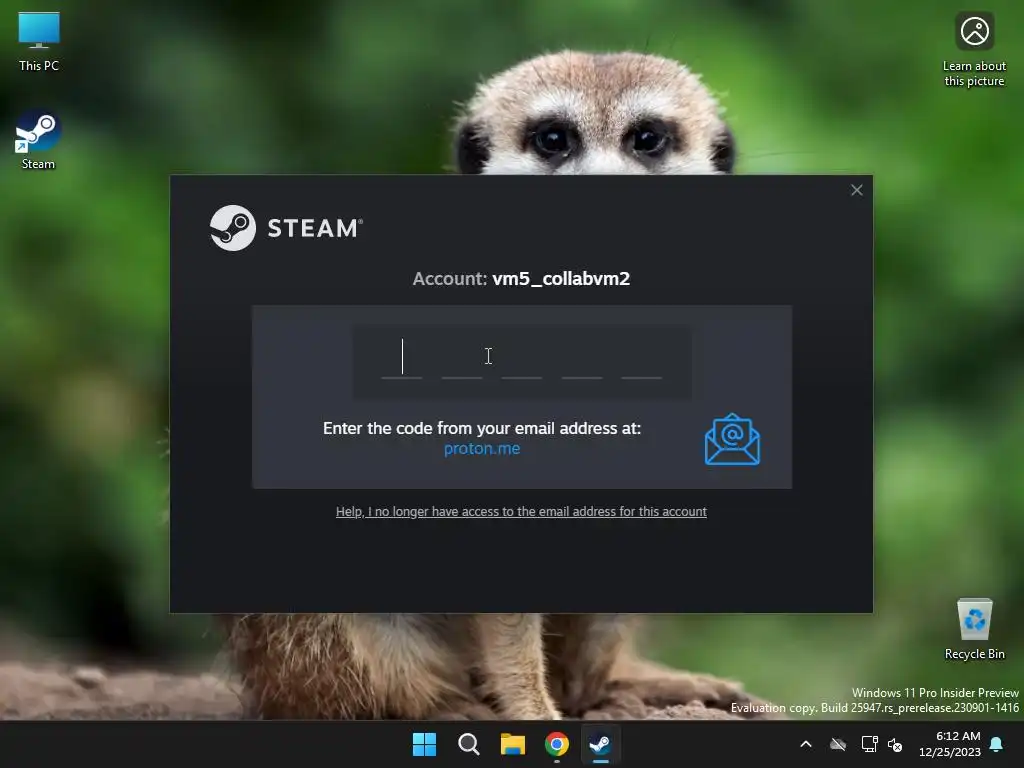Screen dimensions: 1024x768
Task: Open the Recycle Bin on the desktop
Action: (x=974, y=629)
